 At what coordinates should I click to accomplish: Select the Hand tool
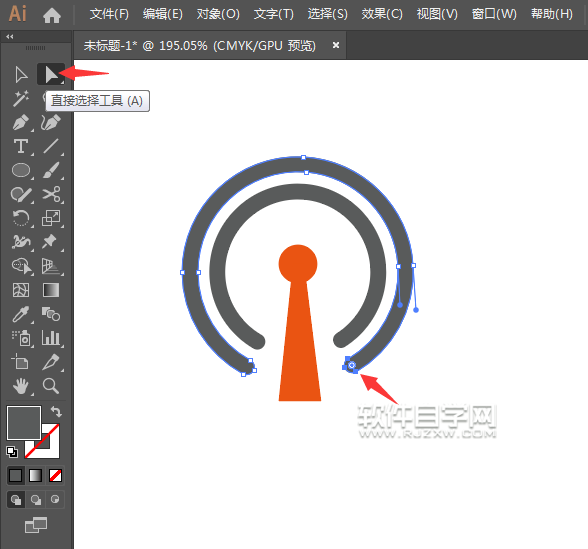click(21, 386)
